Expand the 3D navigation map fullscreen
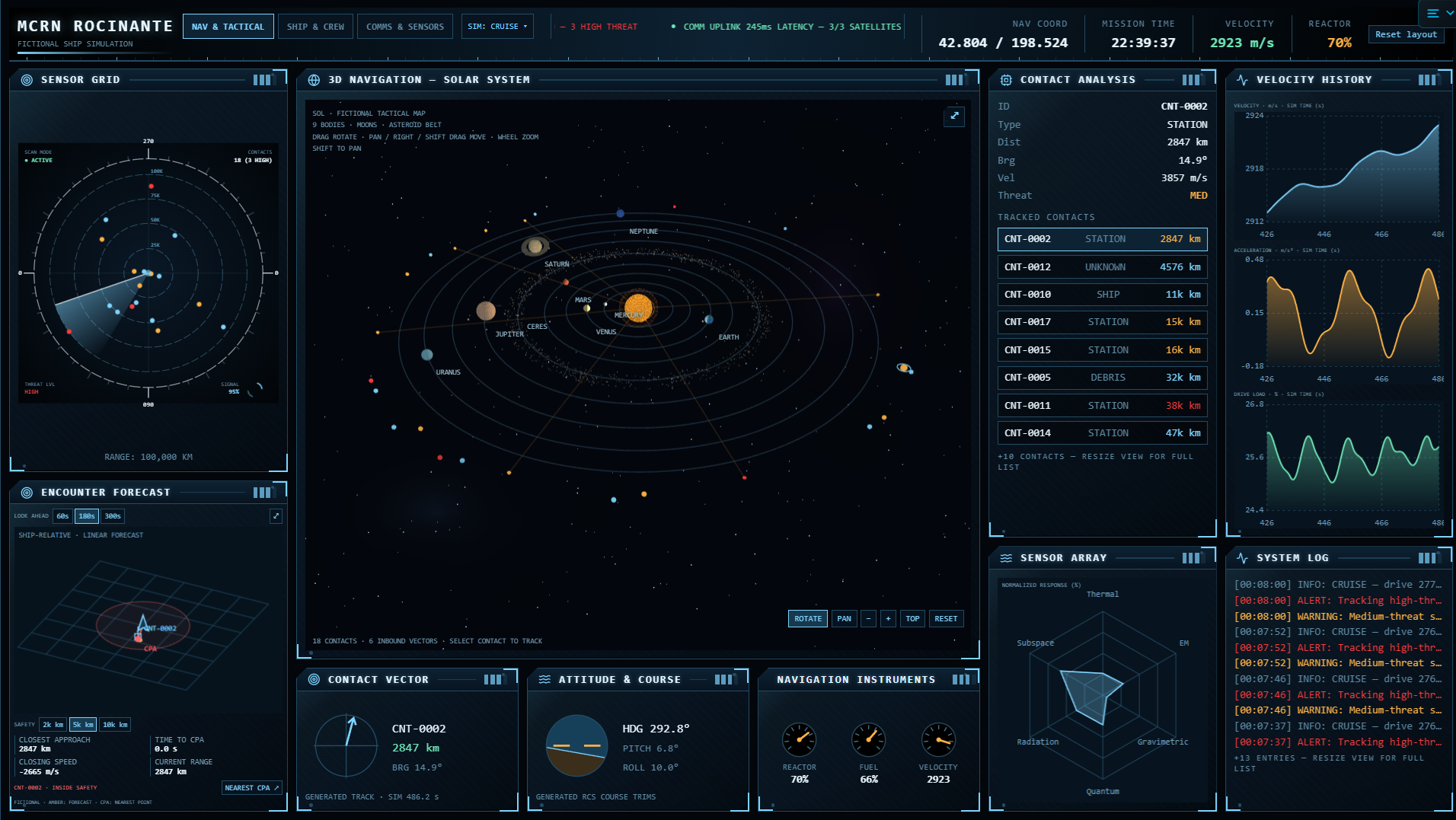Screen dimensions: 1456x820 click(954, 116)
